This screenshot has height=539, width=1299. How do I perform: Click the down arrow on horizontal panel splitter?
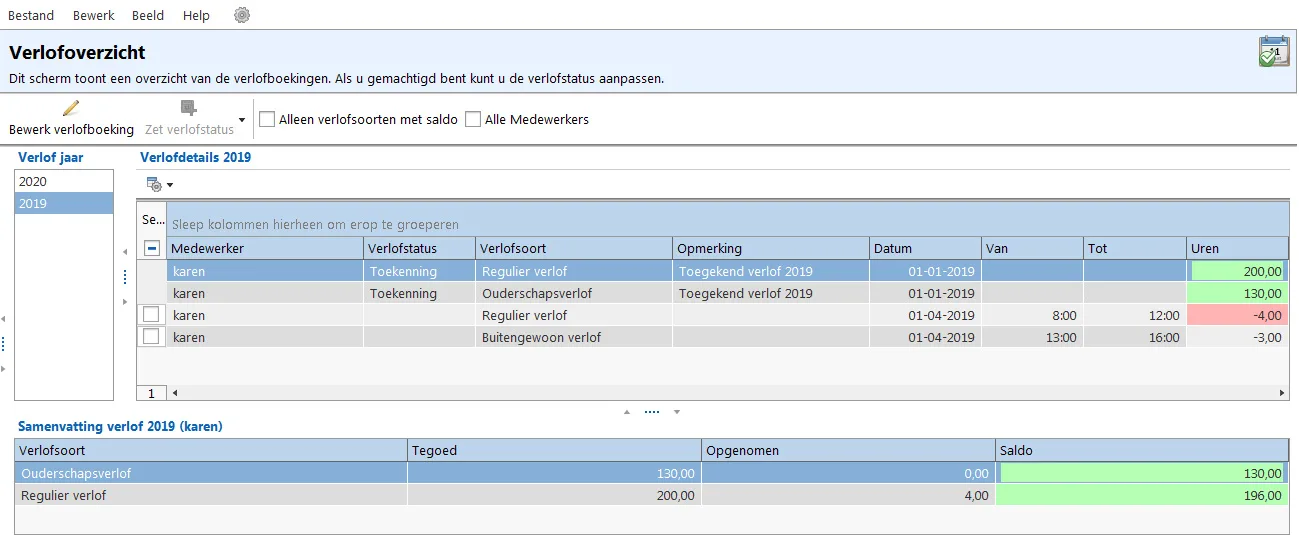click(x=677, y=412)
